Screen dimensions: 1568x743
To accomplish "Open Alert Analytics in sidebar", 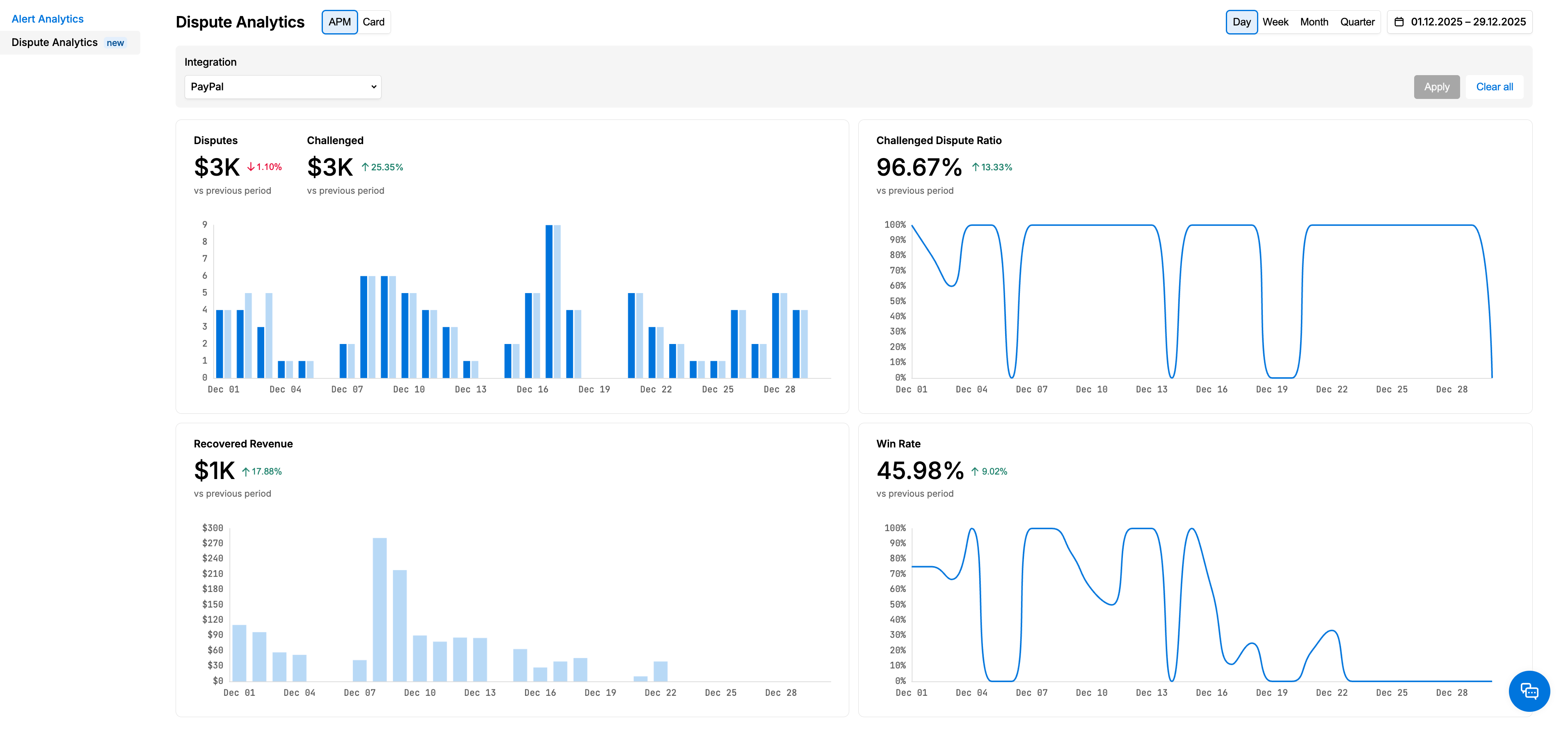I will click(x=48, y=19).
